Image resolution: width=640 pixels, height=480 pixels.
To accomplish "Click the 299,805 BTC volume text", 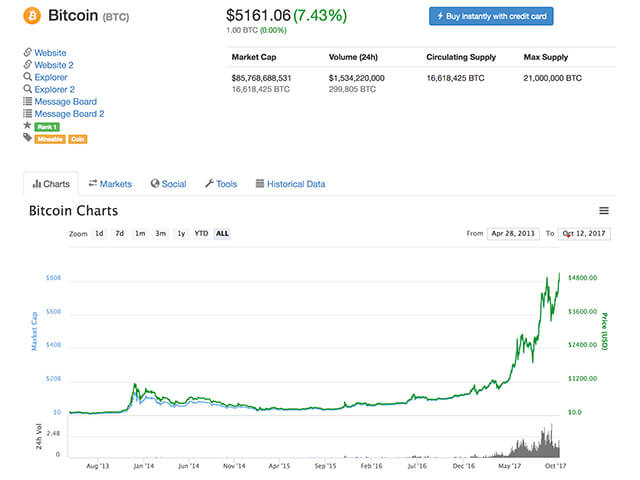I will tap(352, 89).
